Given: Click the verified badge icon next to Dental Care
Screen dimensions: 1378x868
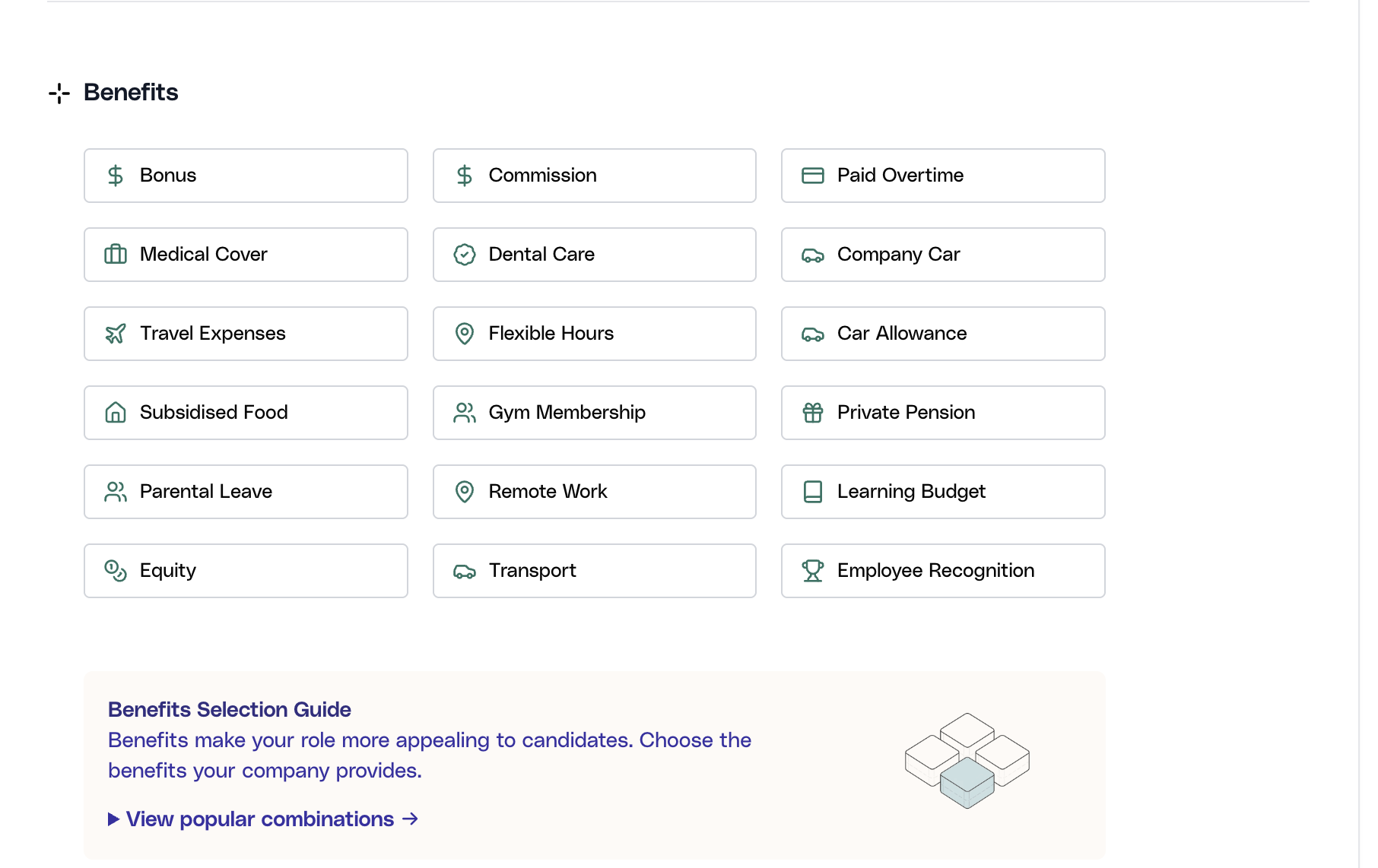Looking at the screenshot, I should [x=464, y=255].
